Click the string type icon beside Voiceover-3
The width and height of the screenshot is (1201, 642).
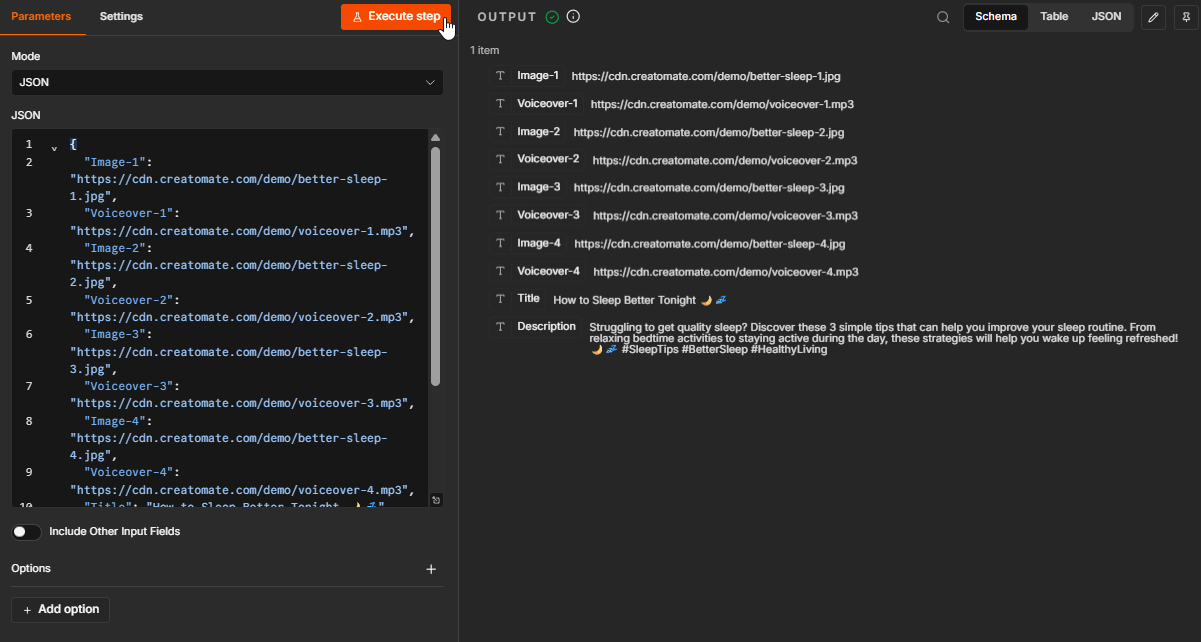point(500,215)
